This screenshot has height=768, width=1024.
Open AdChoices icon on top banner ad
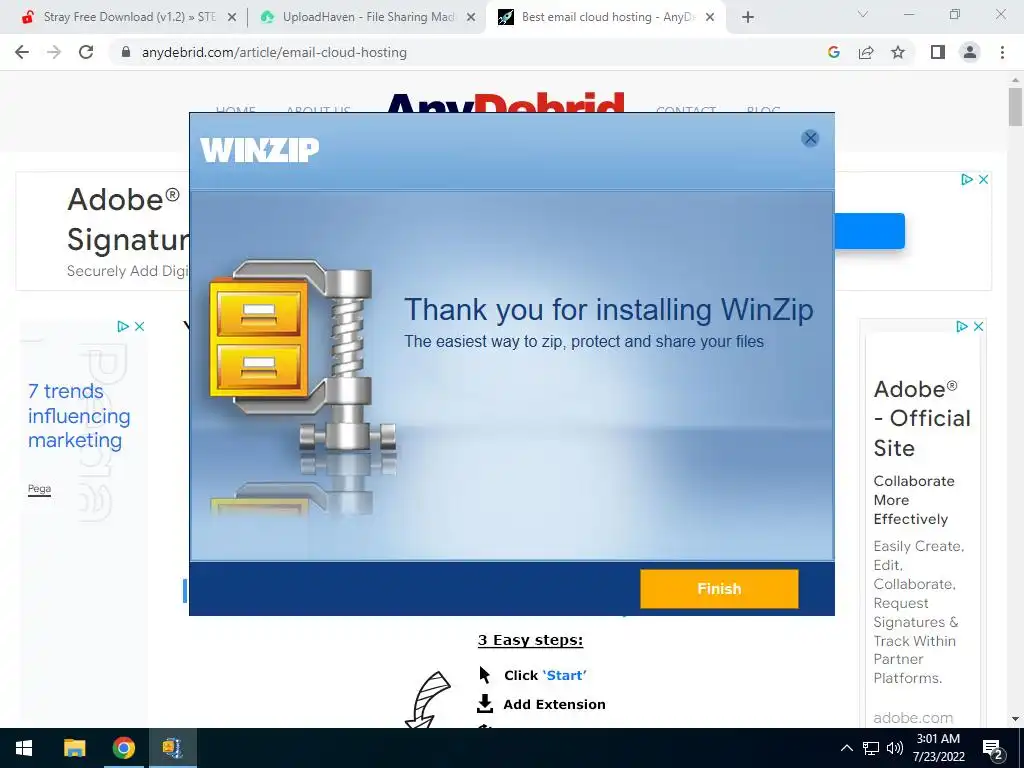point(967,179)
